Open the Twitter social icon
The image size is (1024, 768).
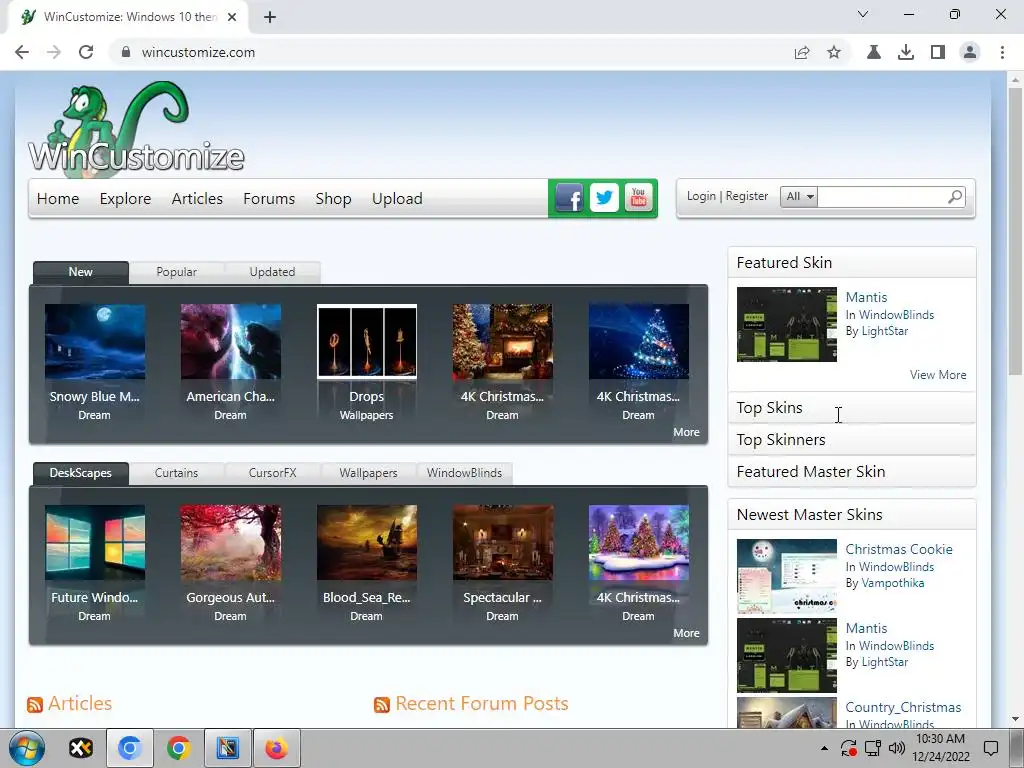[604, 198]
